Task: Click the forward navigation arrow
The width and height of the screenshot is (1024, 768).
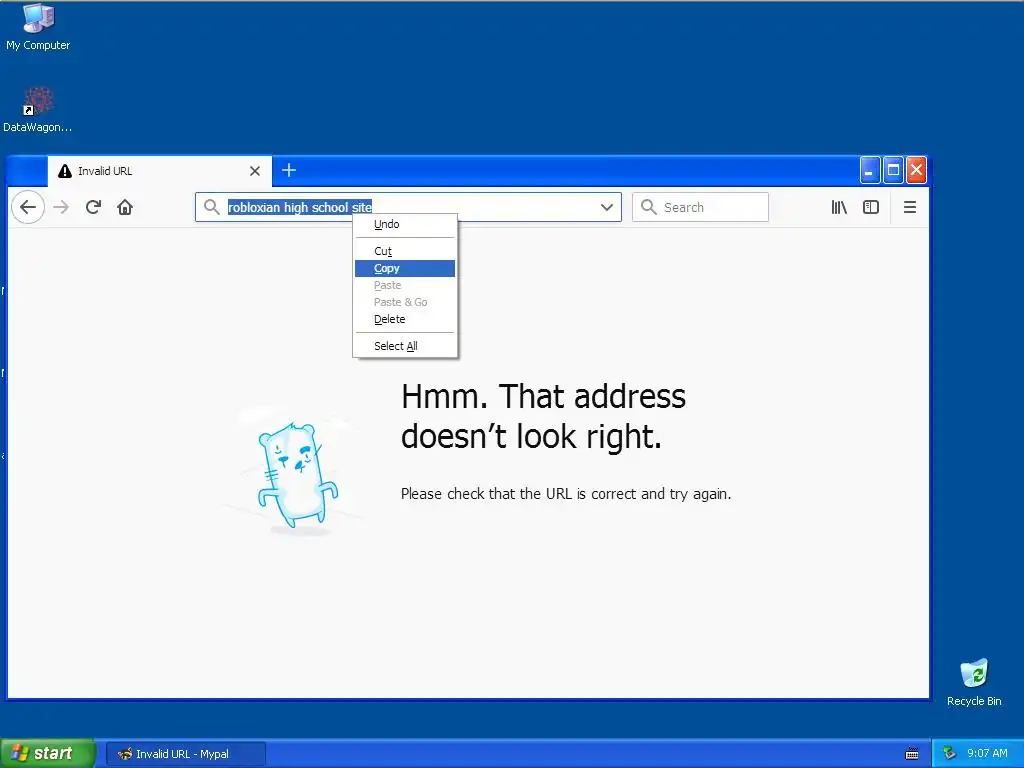Action: (61, 207)
